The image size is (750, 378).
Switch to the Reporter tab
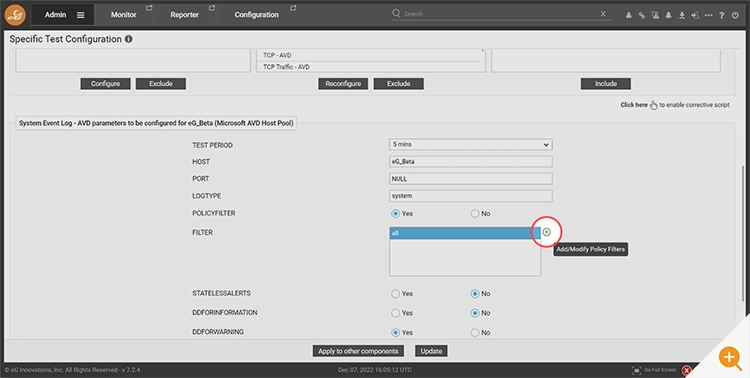point(184,15)
